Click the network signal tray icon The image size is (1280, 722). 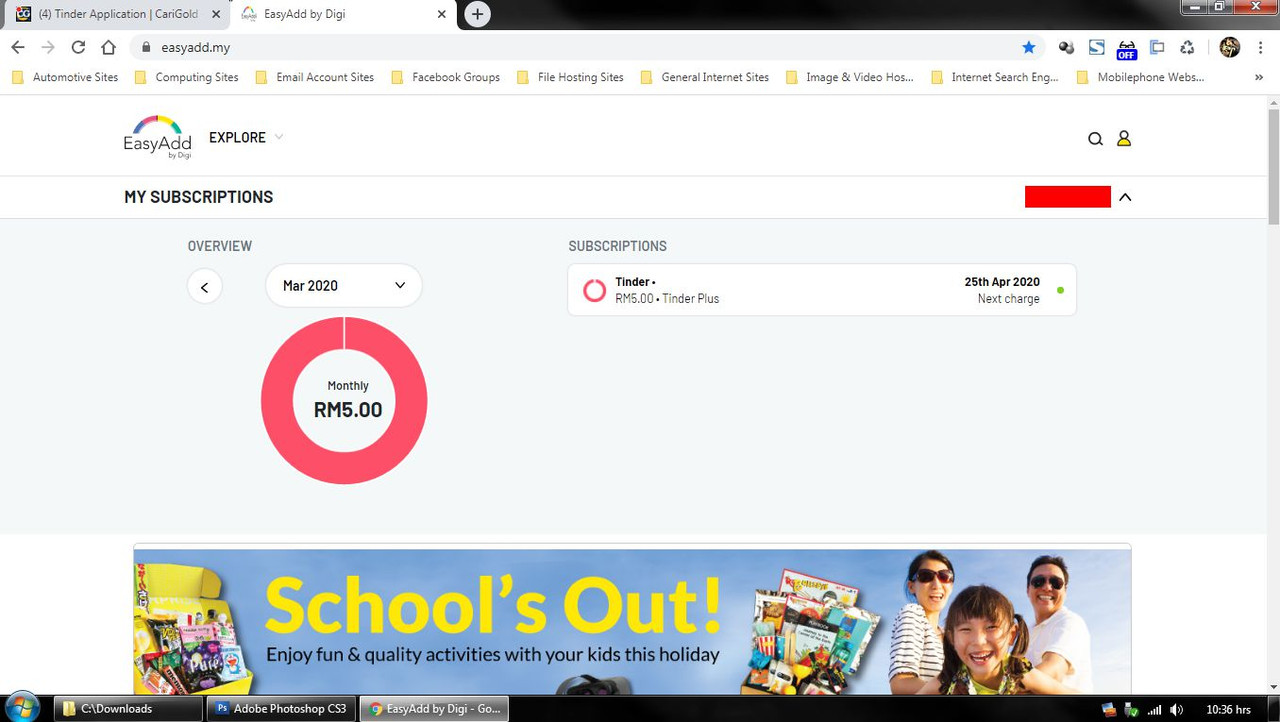coord(1154,710)
